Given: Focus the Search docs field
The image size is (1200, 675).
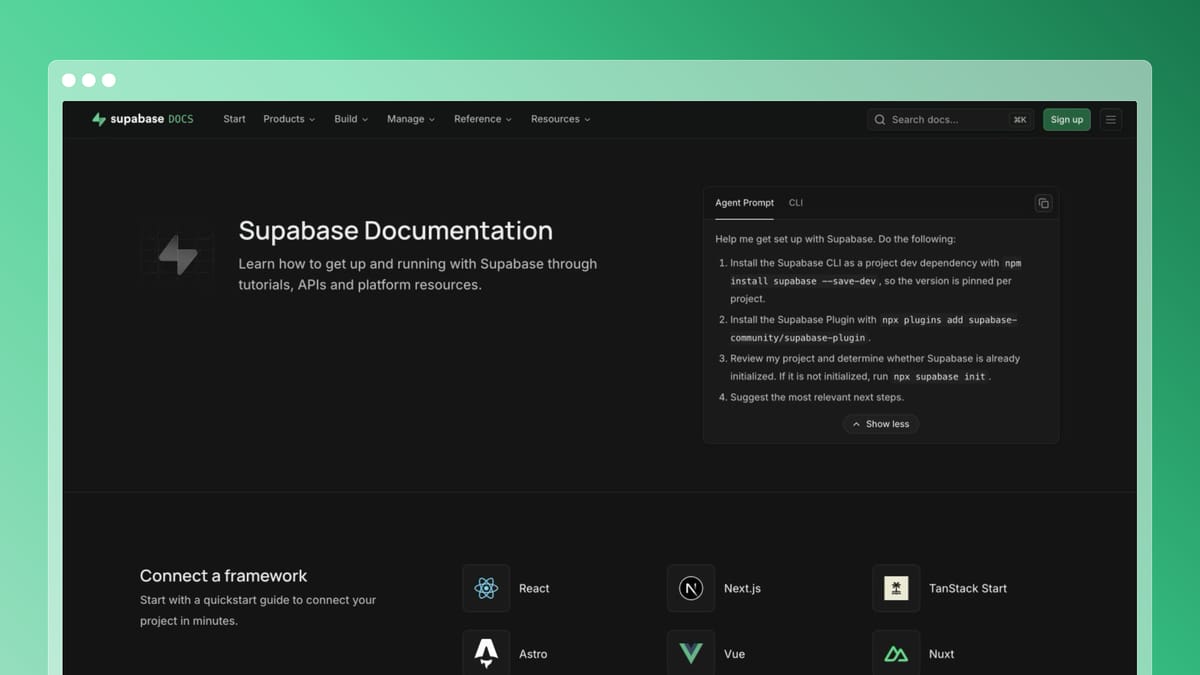Looking at the screenshot, I should (x=950, y=119).
